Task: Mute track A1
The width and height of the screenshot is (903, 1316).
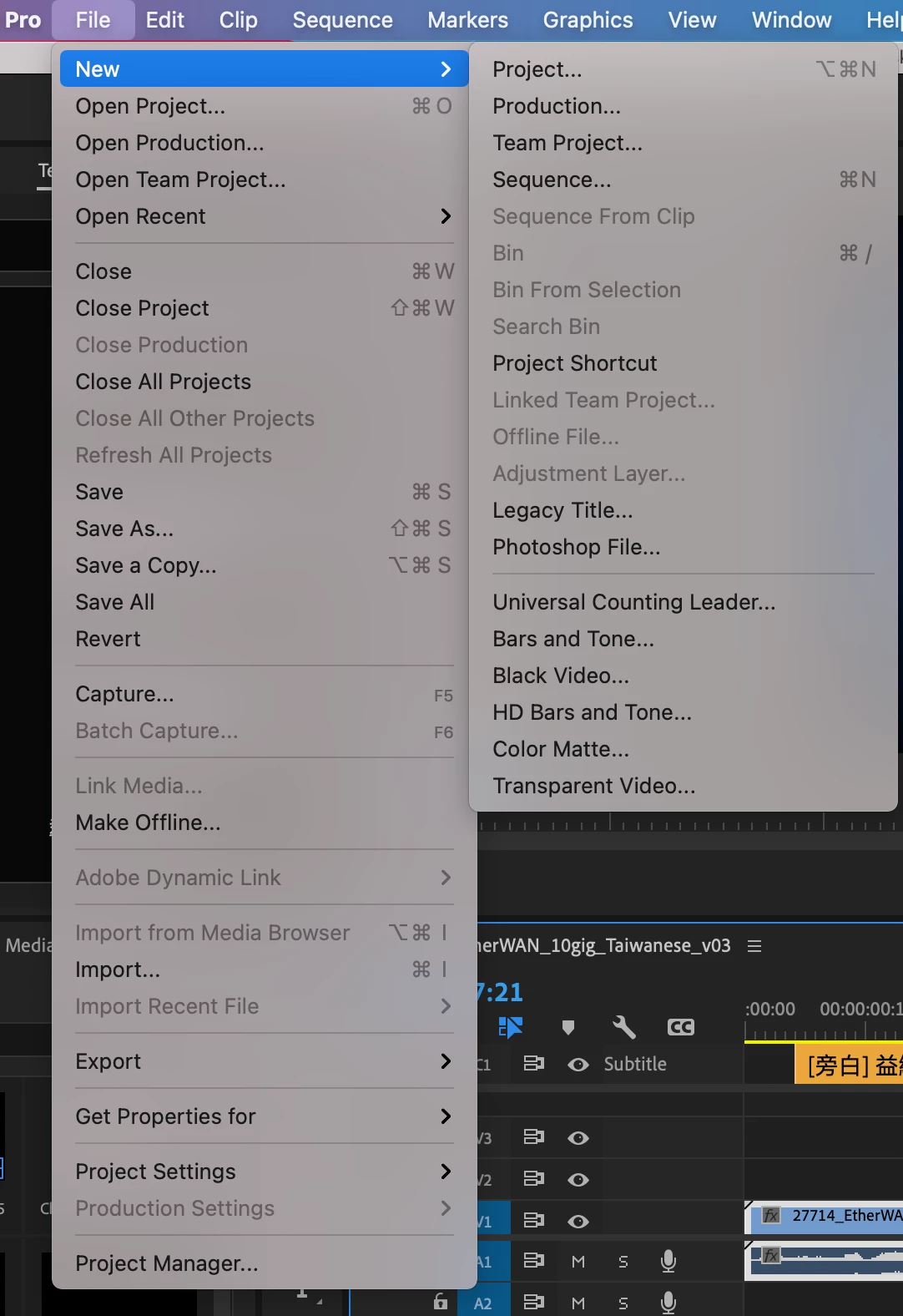Action: tap(578, 1262)
